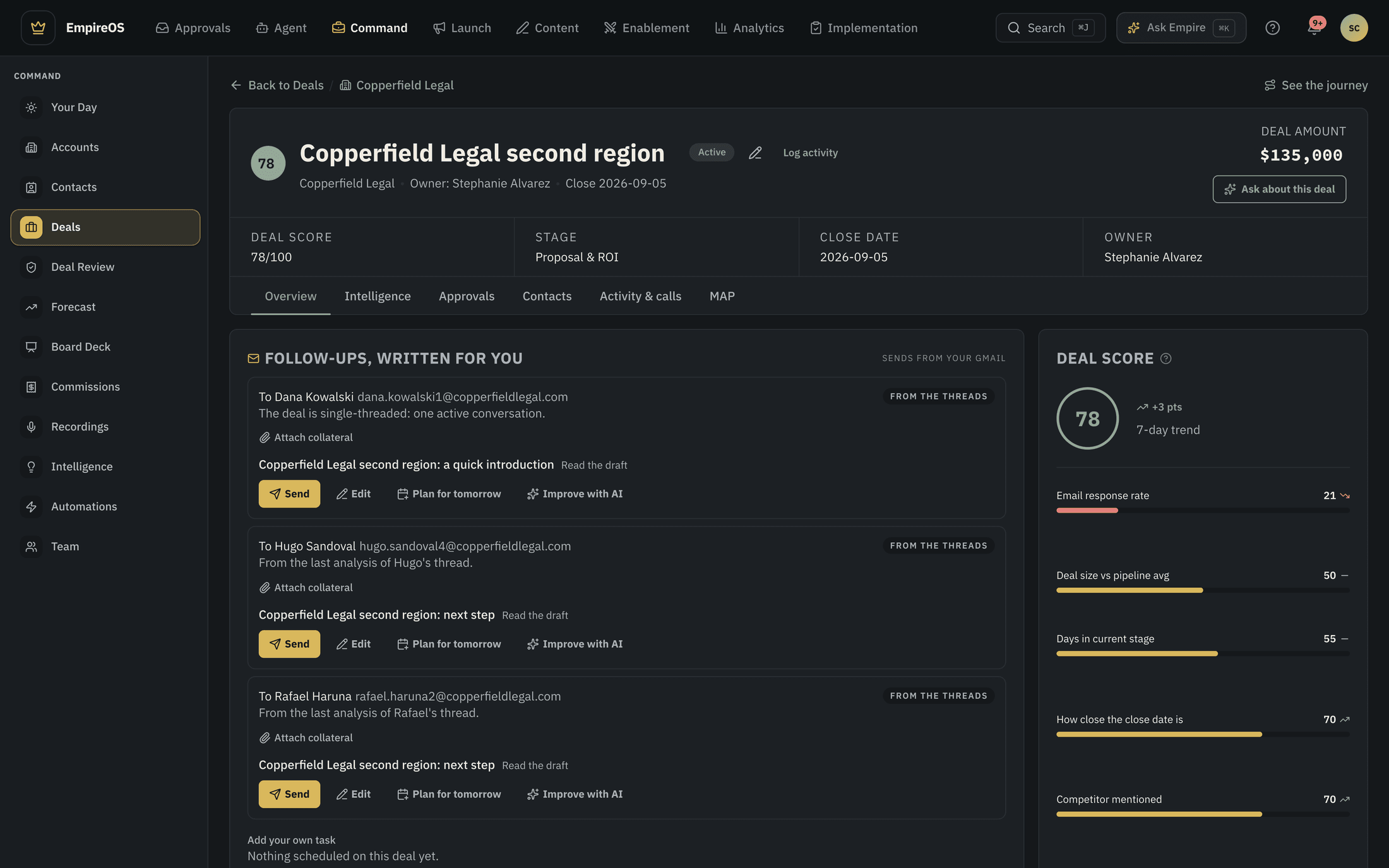1389x868 pixels.
Task: Switch to the Intelligence deal tab
Action: (x=378, y=296)
